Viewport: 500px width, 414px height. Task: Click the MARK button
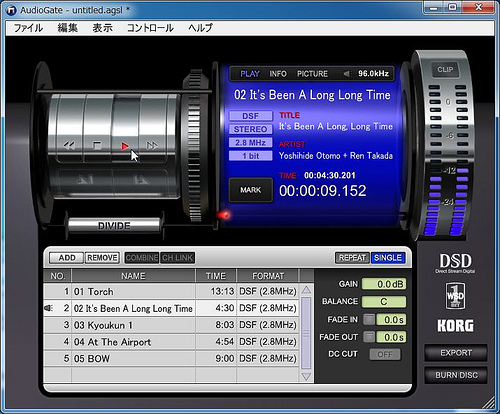[251, 190]
